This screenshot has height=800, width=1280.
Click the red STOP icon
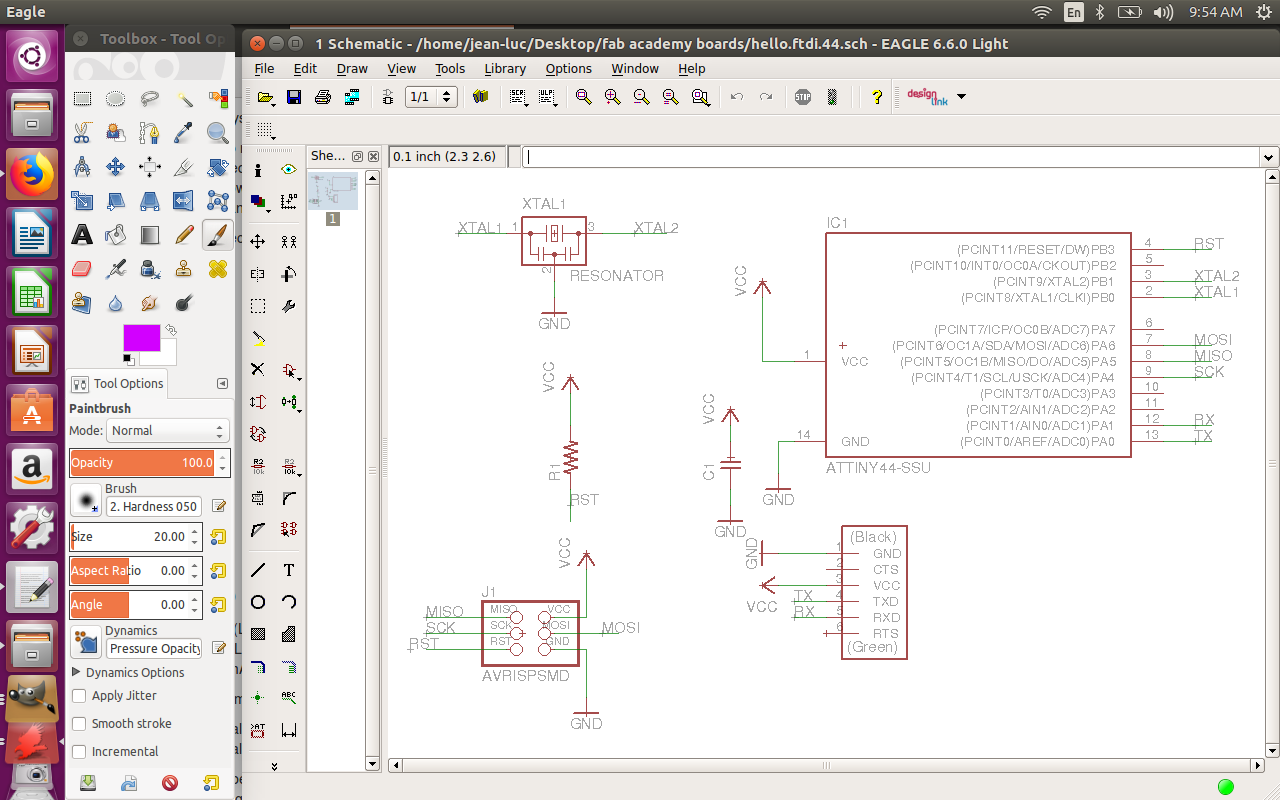pos(802,97)
